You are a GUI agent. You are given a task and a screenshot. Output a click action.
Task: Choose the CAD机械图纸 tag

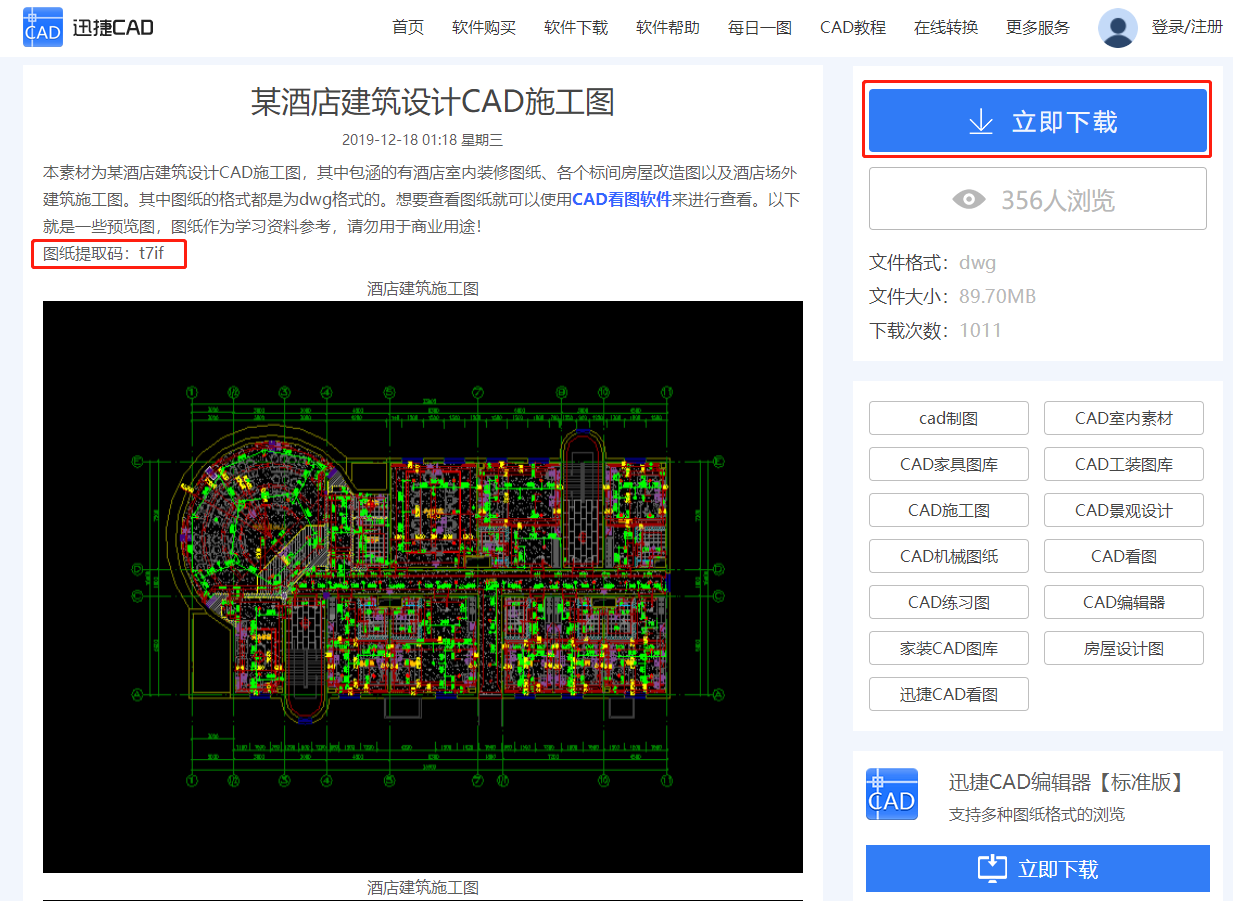(x=948, y=556)
